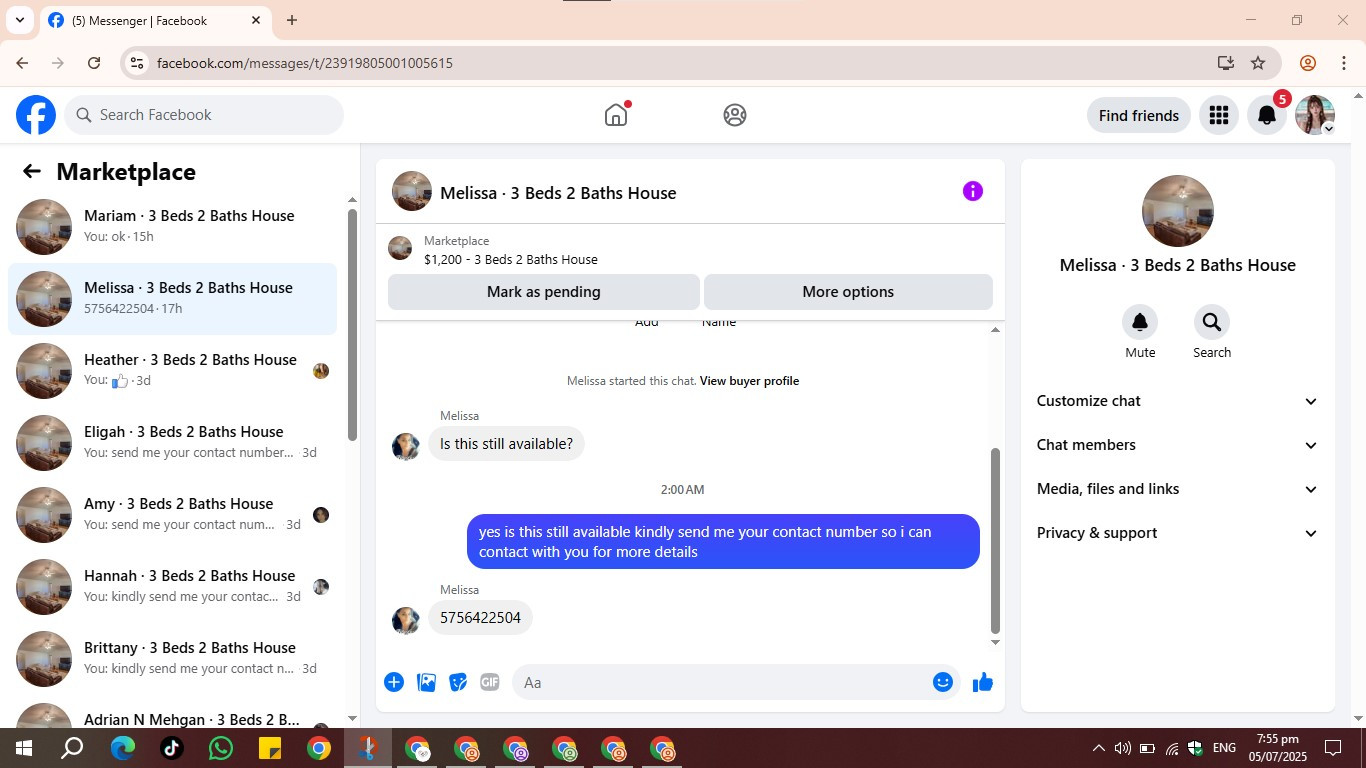Open the Chrome profile icon
1366x768 pixels.
tap(1308, 63)
